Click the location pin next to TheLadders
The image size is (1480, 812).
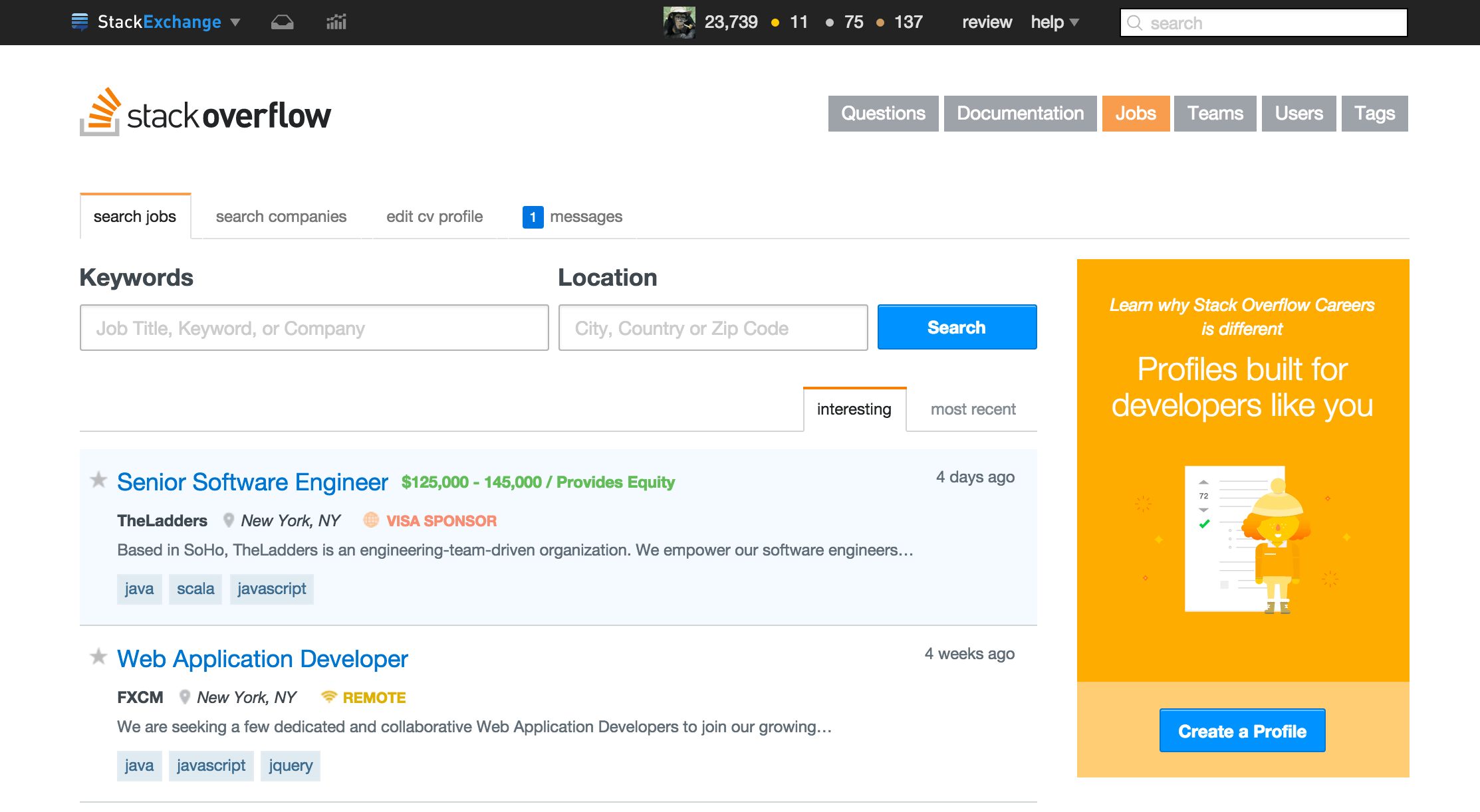coord(228,520)
